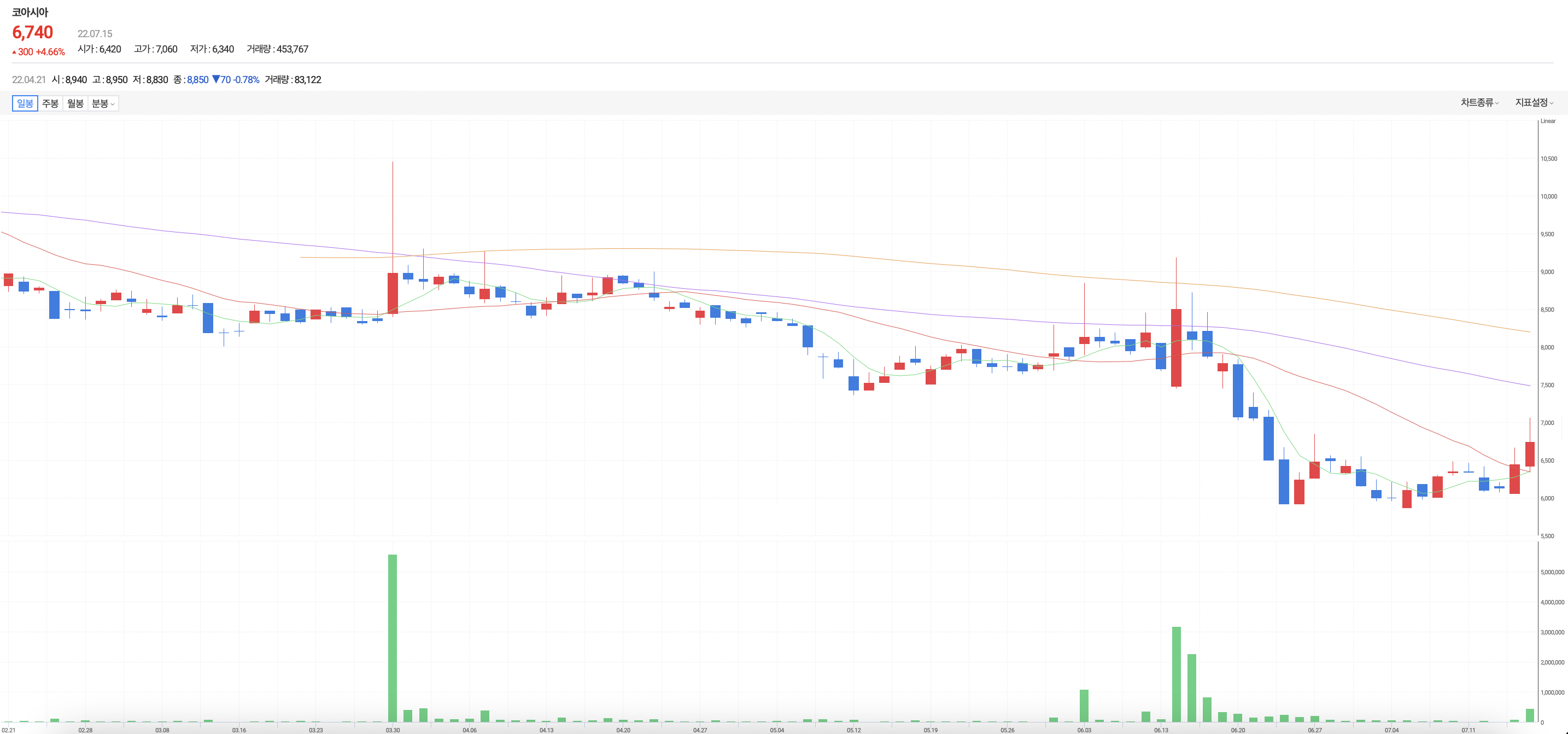Click the 5,000,000 volume axis label
The image size is (1568, 734).
tap(1552, 572)
